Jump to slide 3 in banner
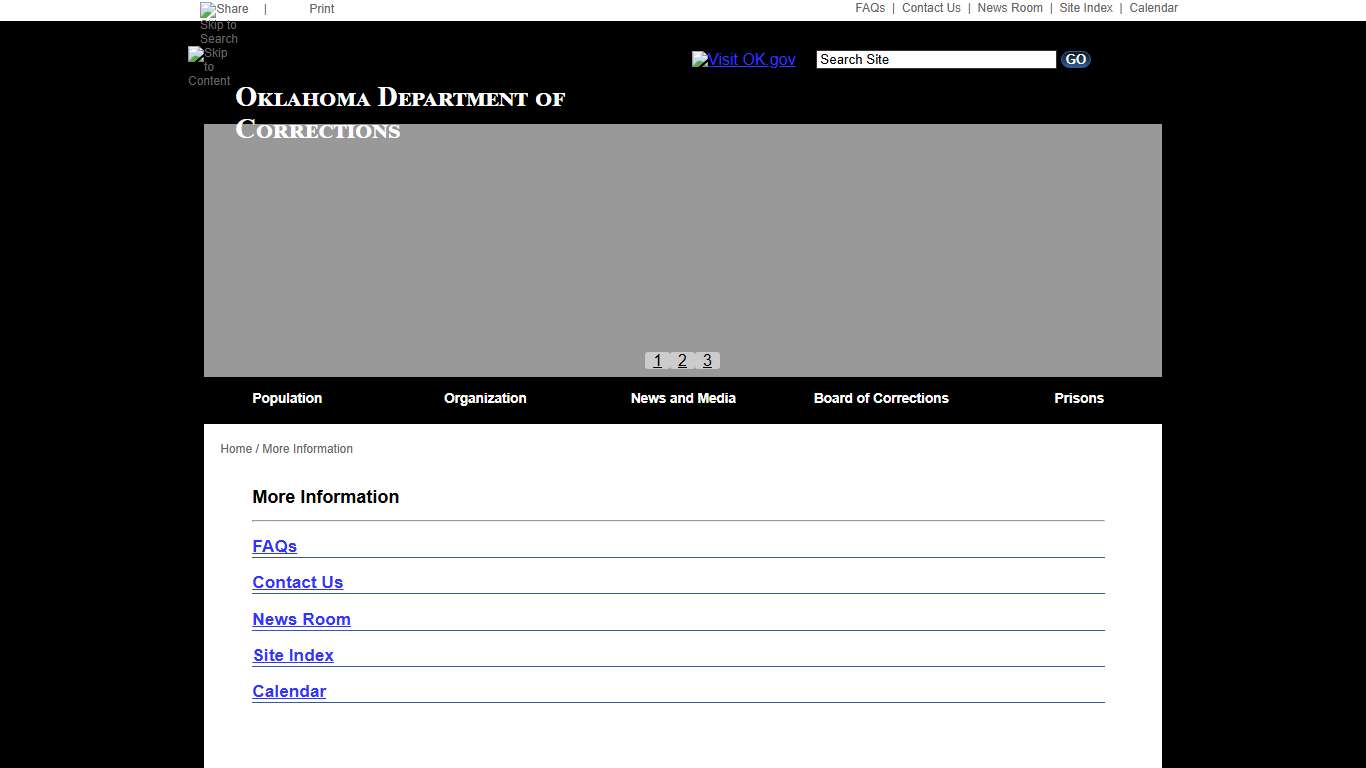 (707, 361)
